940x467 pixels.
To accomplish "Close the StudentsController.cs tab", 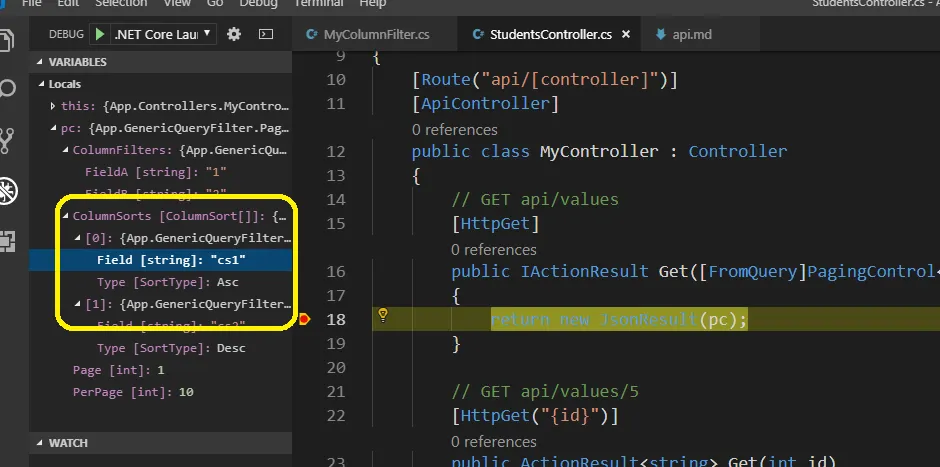I will [626, 35].
